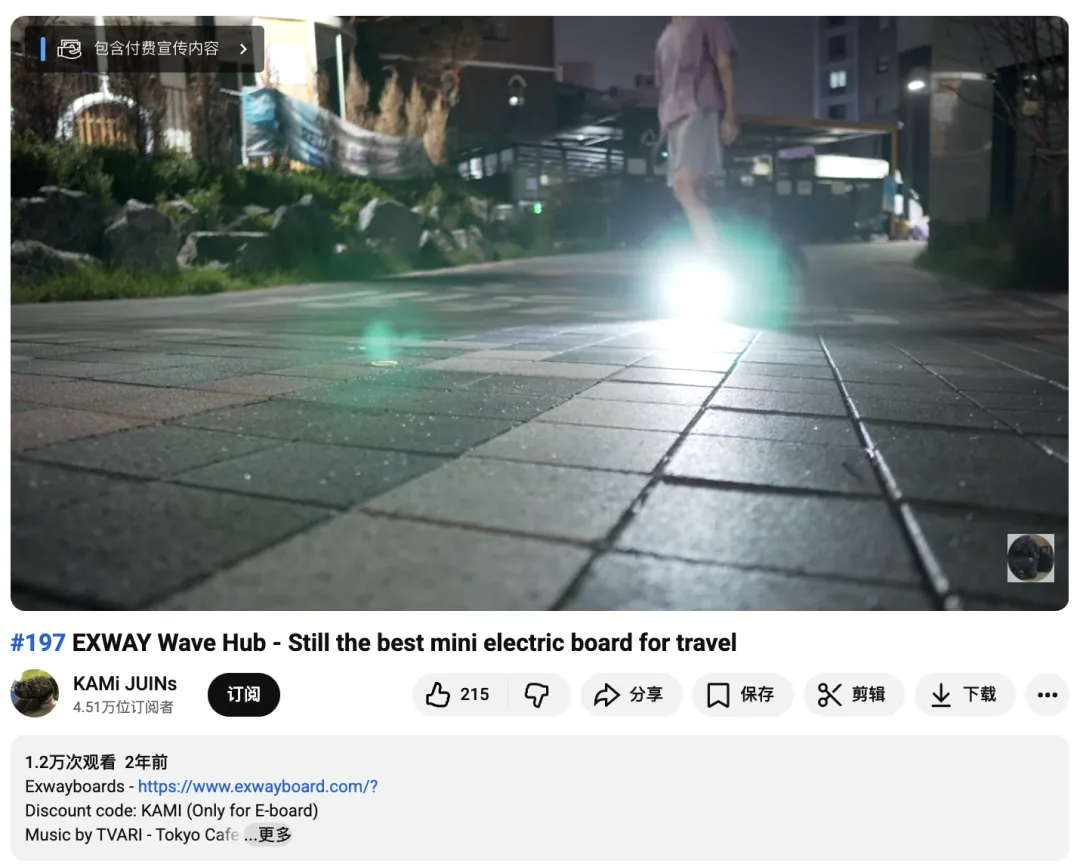Click the thumbs-up like icon
The image size is (1080, 867).
coord(437,695)
